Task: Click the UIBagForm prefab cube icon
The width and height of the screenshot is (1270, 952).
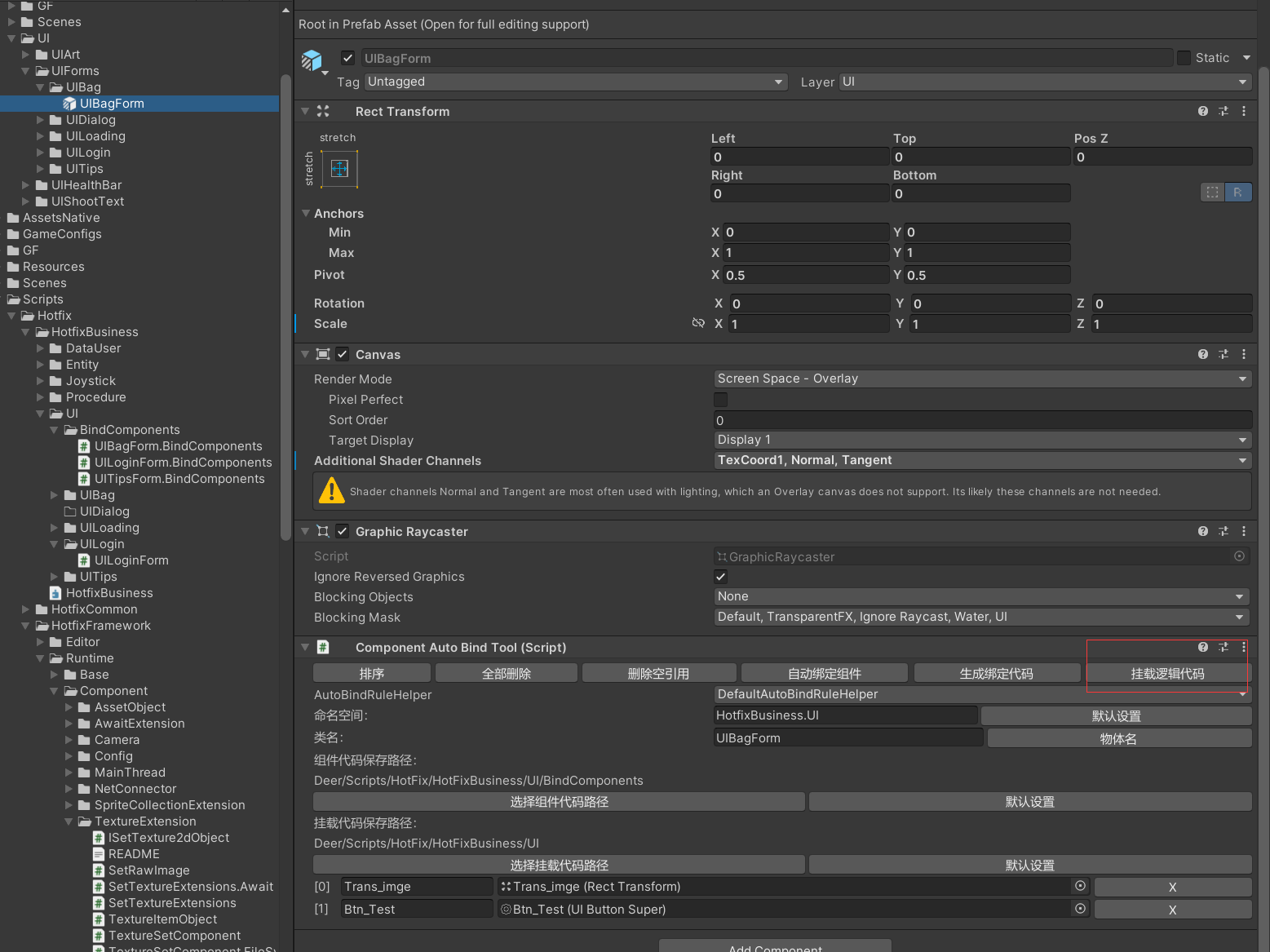Action: point(312,60)
